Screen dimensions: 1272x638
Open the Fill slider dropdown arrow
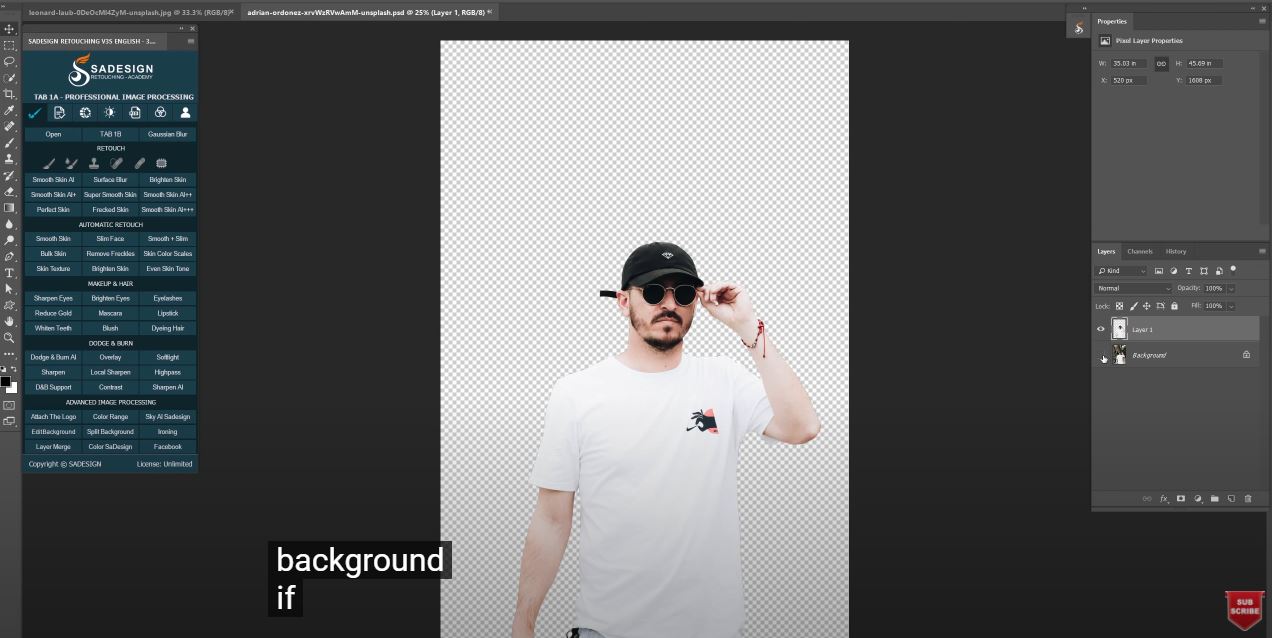pyautogui.click(x=1231, y=306)
